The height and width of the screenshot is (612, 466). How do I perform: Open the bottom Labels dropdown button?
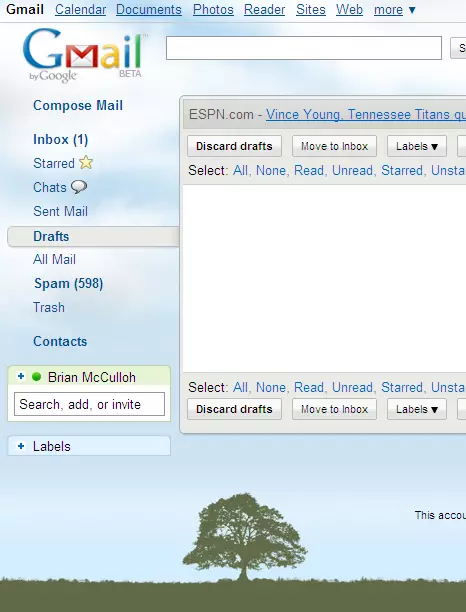coord(416,409)
